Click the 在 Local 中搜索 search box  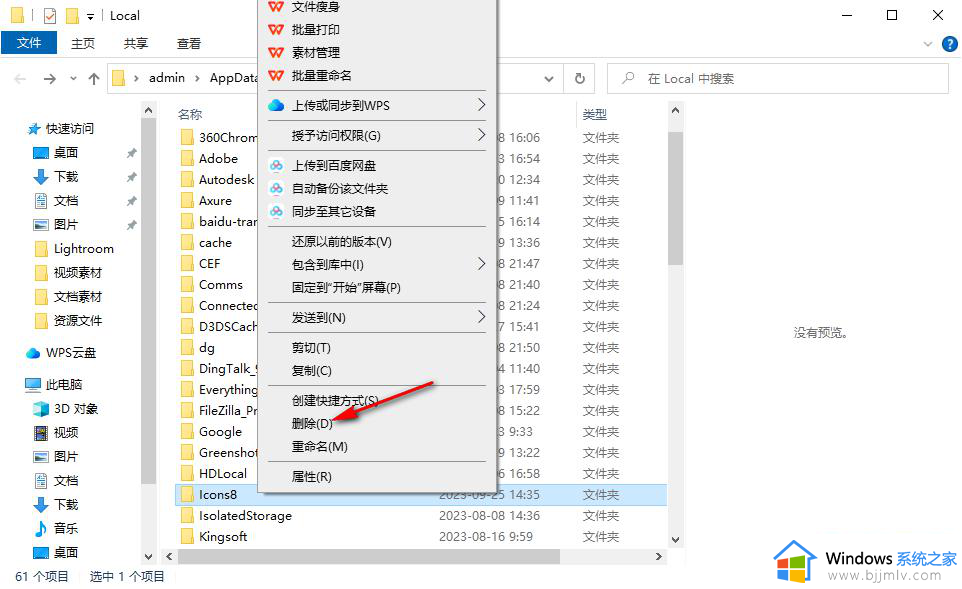click(777, 79)
